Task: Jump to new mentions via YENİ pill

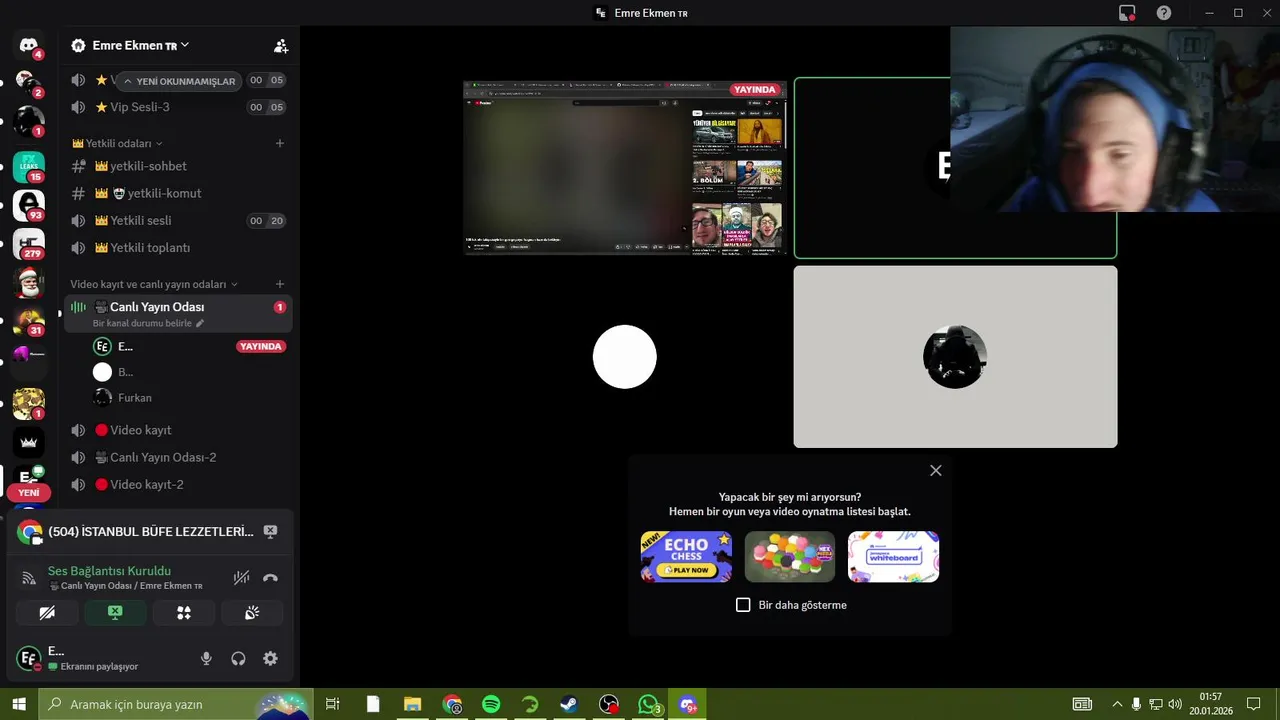Action: pos(28,493)
